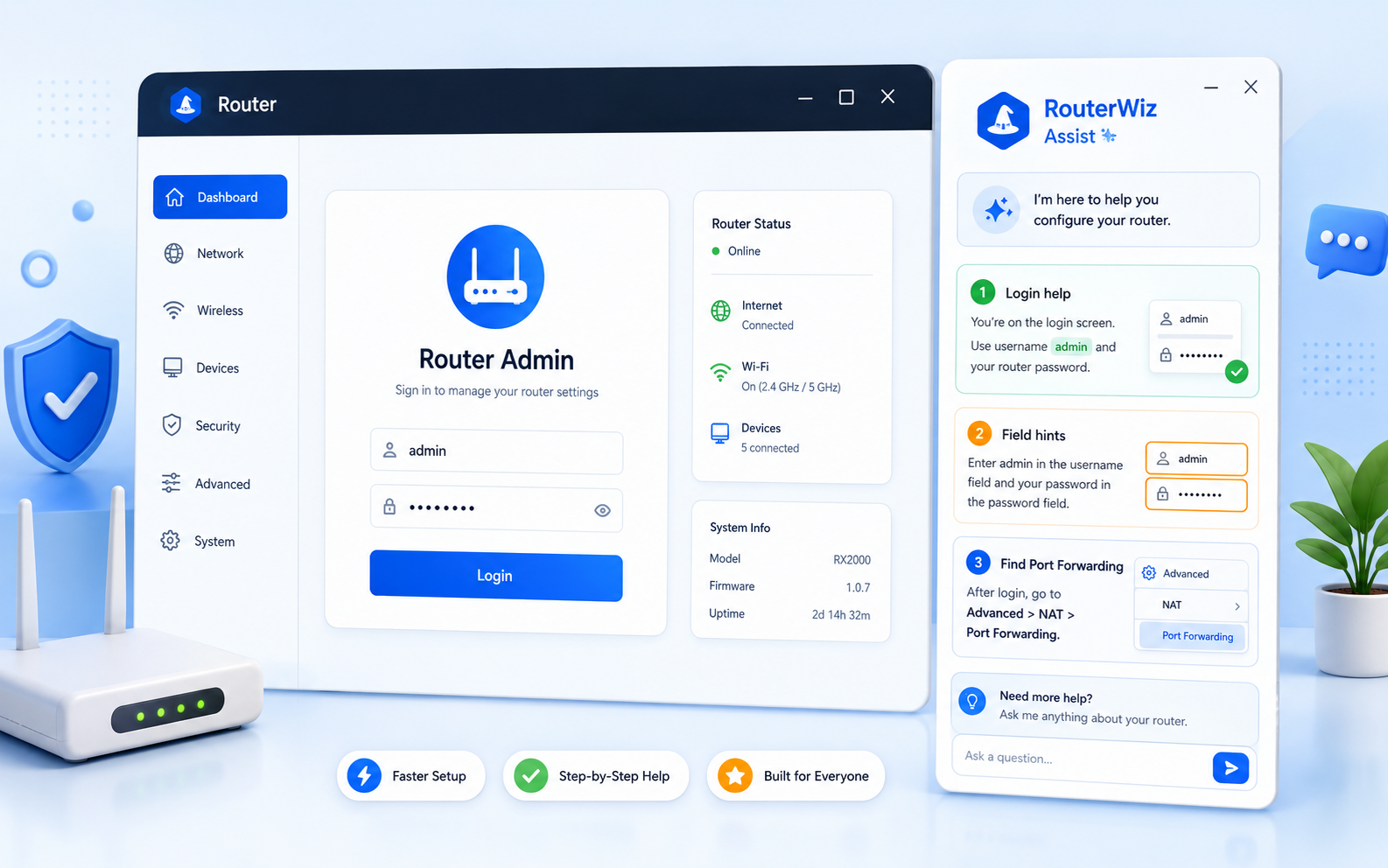
Task: Click the green Online status indicator
Action: pos(716,251)
